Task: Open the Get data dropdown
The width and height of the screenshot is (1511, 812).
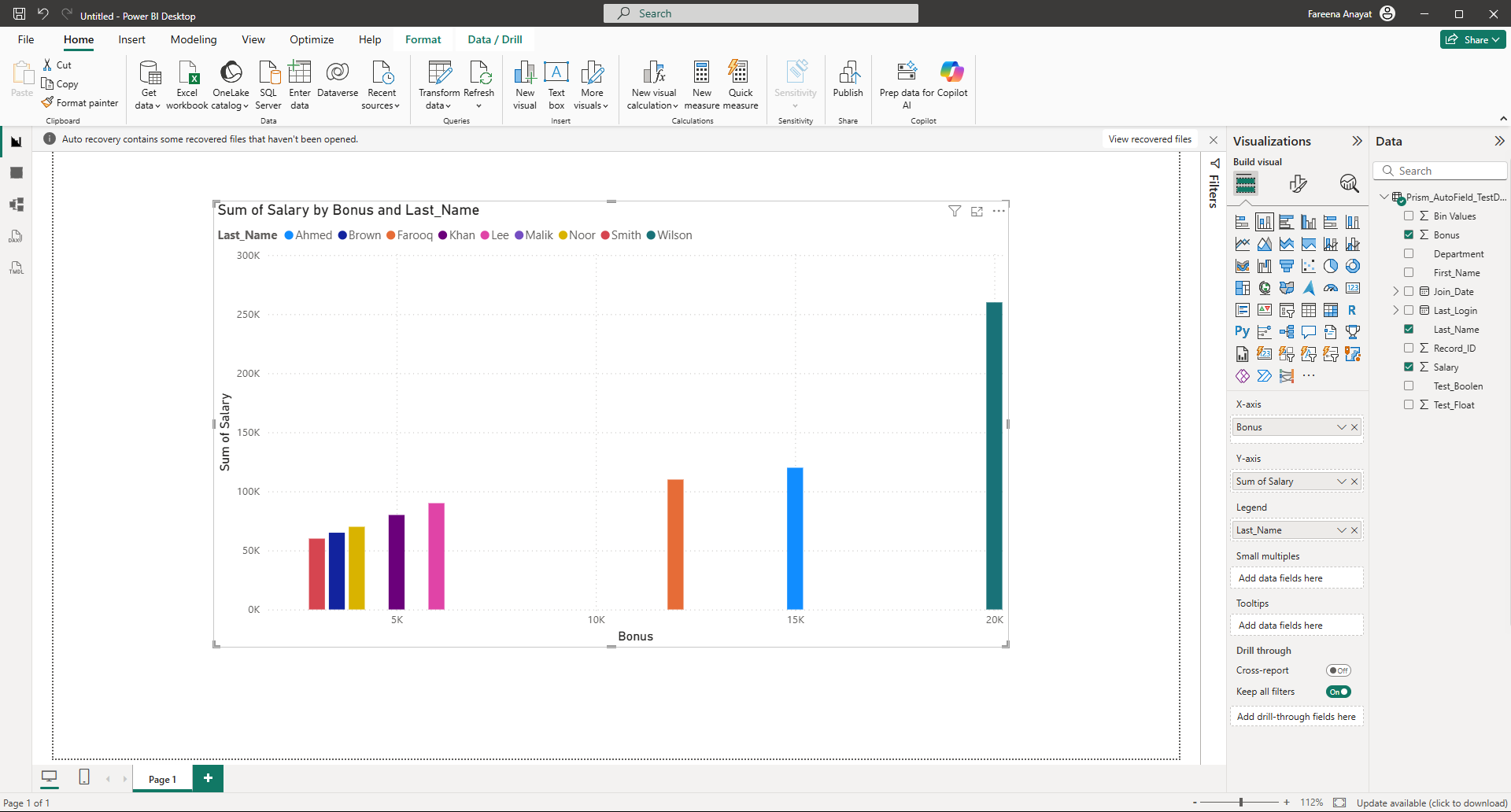Action: click(147, 105)
